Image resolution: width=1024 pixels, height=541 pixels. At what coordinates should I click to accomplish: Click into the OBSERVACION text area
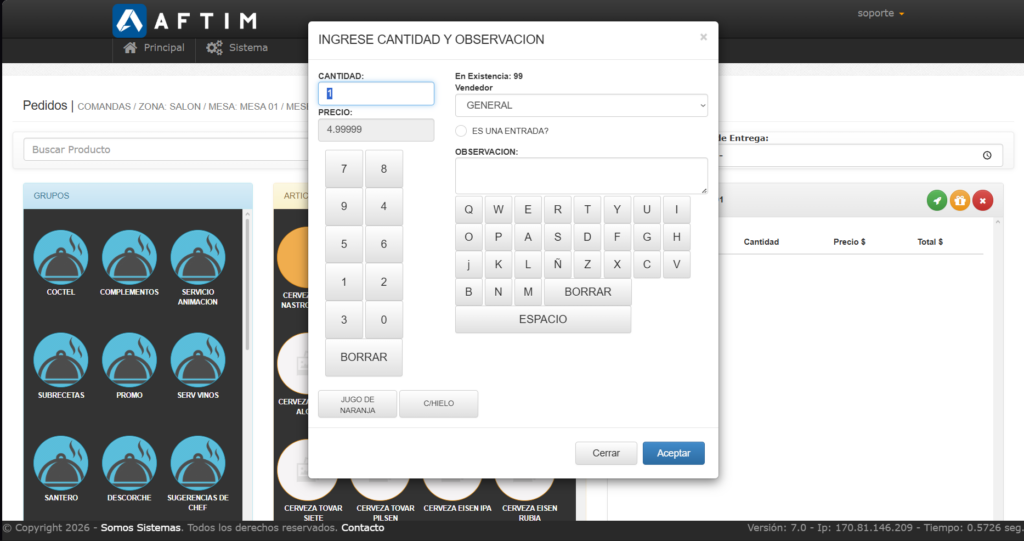[581, 176]
